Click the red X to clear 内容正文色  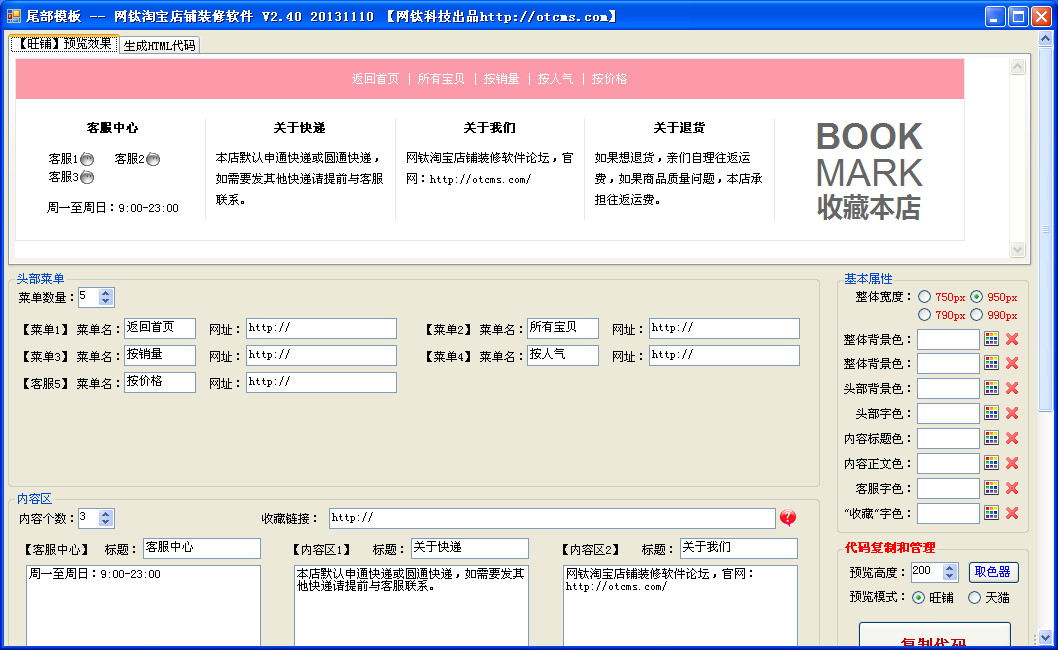click(x=1009, y=463)
